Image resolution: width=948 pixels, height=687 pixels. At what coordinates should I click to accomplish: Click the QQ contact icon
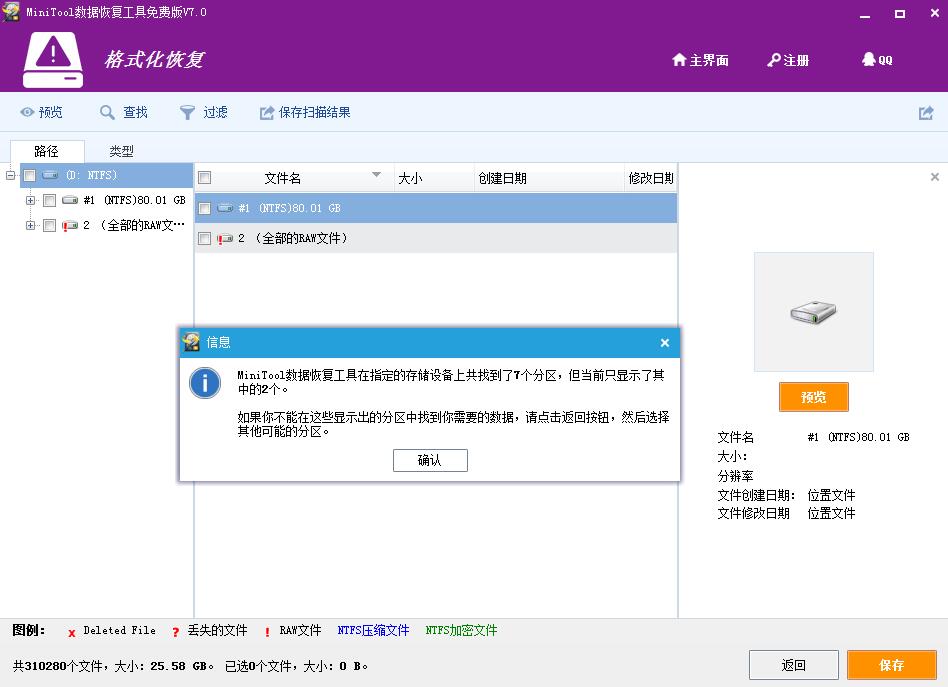pos(877,60)
